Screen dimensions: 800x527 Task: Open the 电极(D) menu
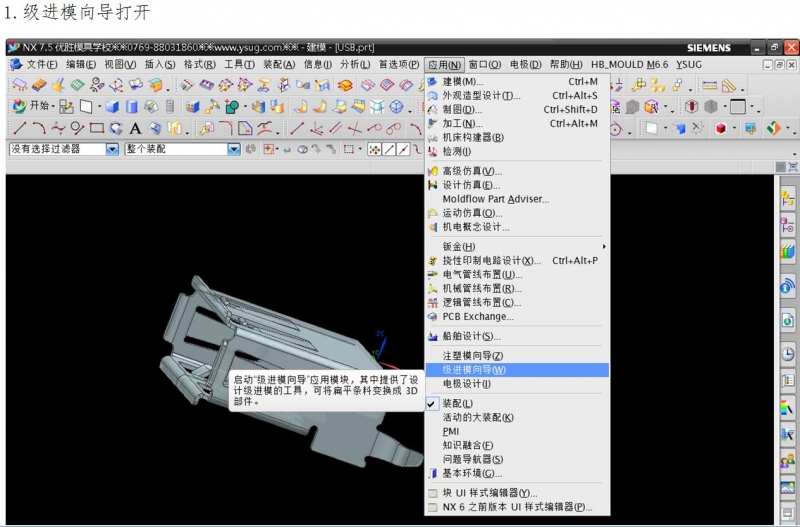pyautogui.click(x=525, y=65)
